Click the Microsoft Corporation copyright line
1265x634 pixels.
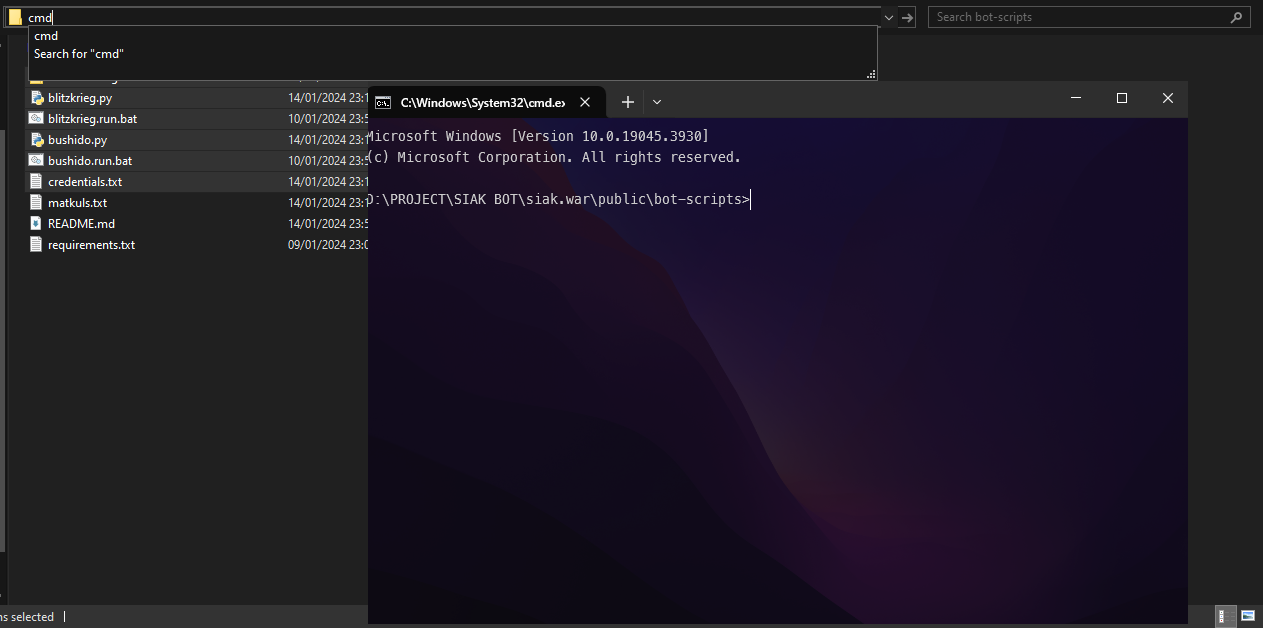[555, 157]
